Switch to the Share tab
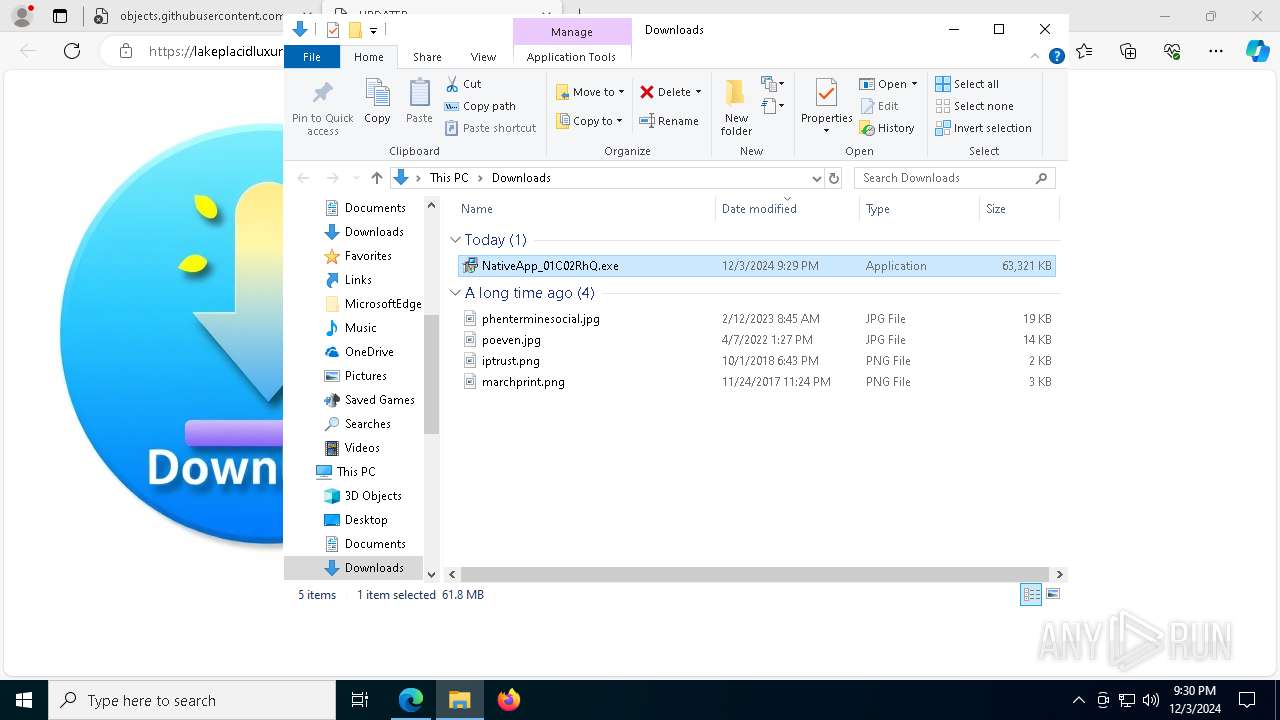Screen dimensions: 1280x720 click(x=427, y=57)
